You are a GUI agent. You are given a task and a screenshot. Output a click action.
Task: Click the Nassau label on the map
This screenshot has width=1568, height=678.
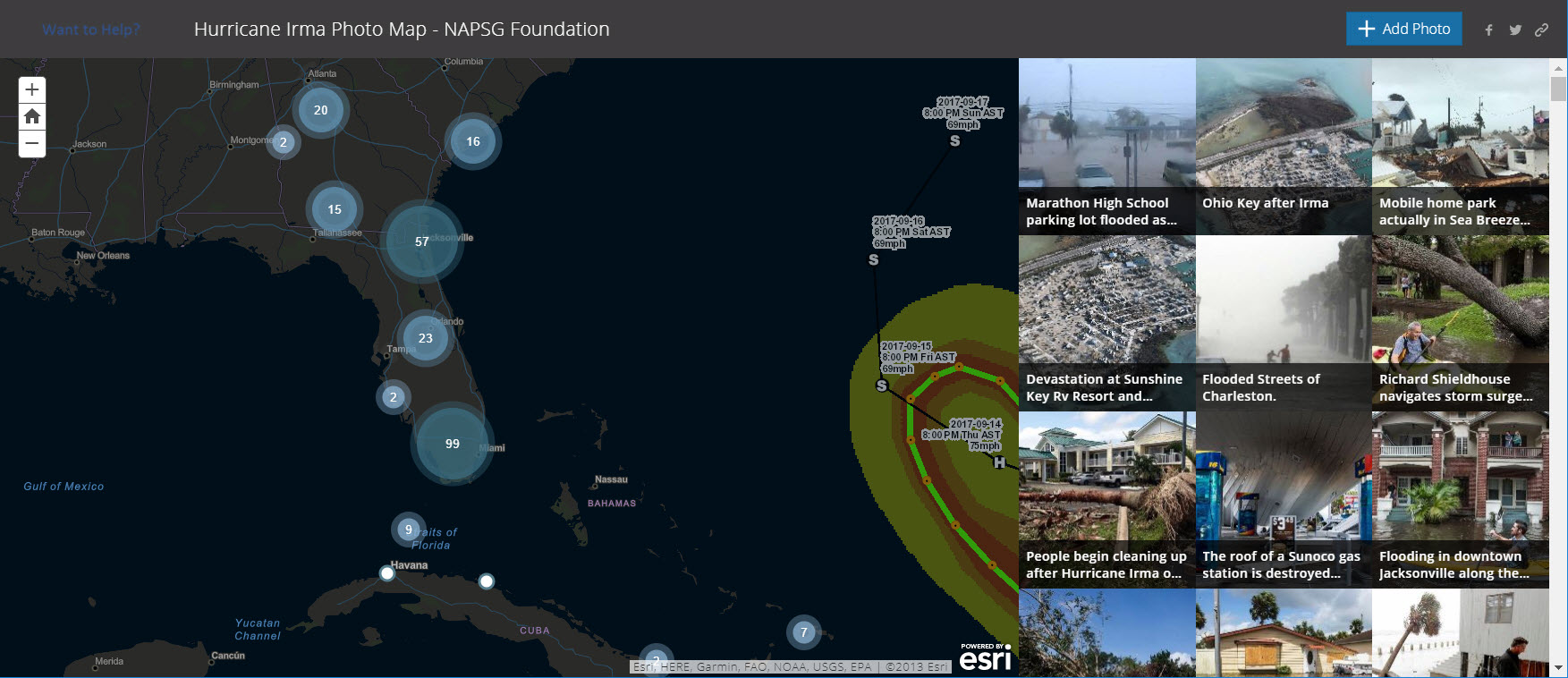click(x=612, y=479)
